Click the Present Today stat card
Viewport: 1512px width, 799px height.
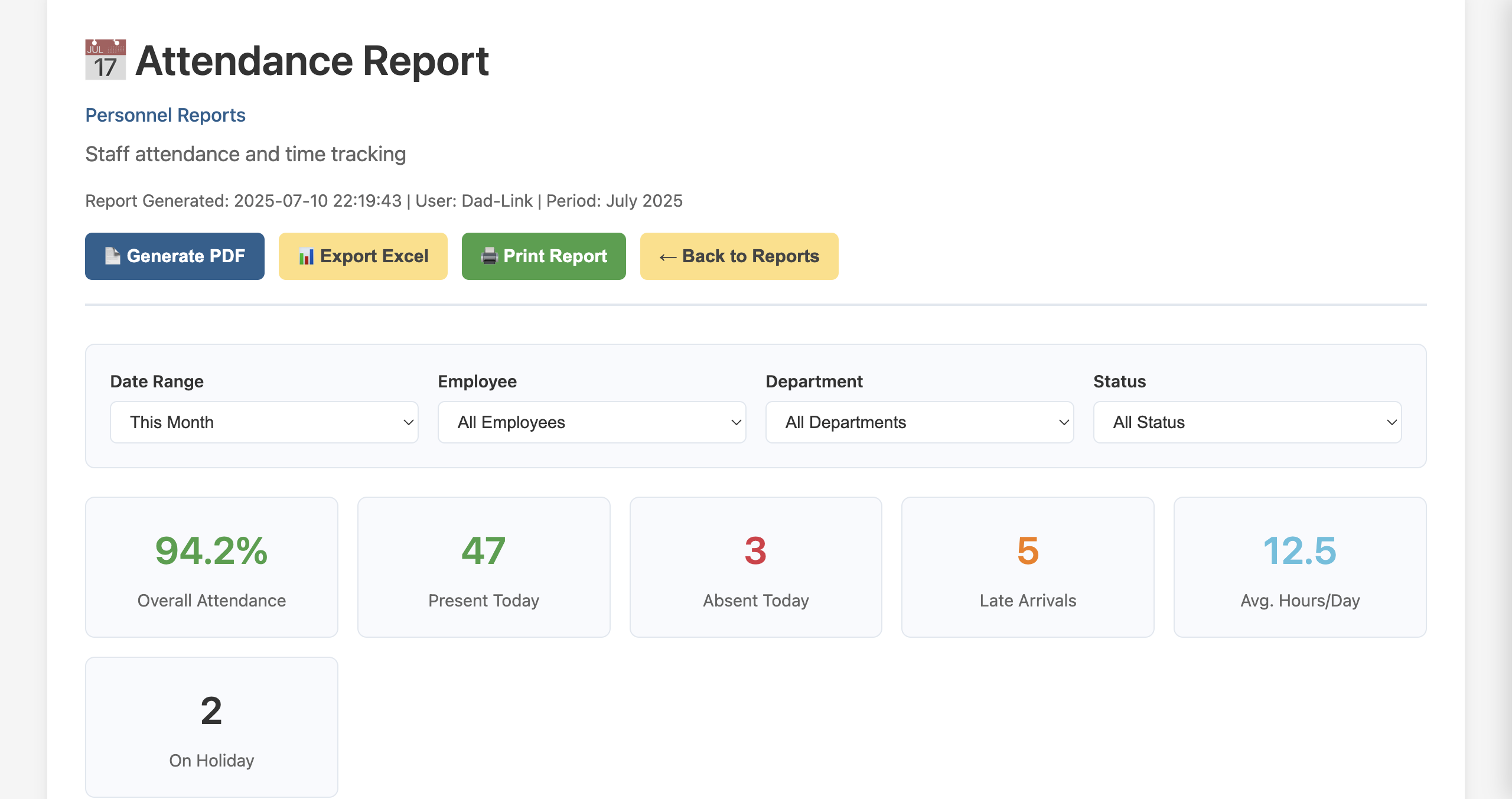pos(483,567)
